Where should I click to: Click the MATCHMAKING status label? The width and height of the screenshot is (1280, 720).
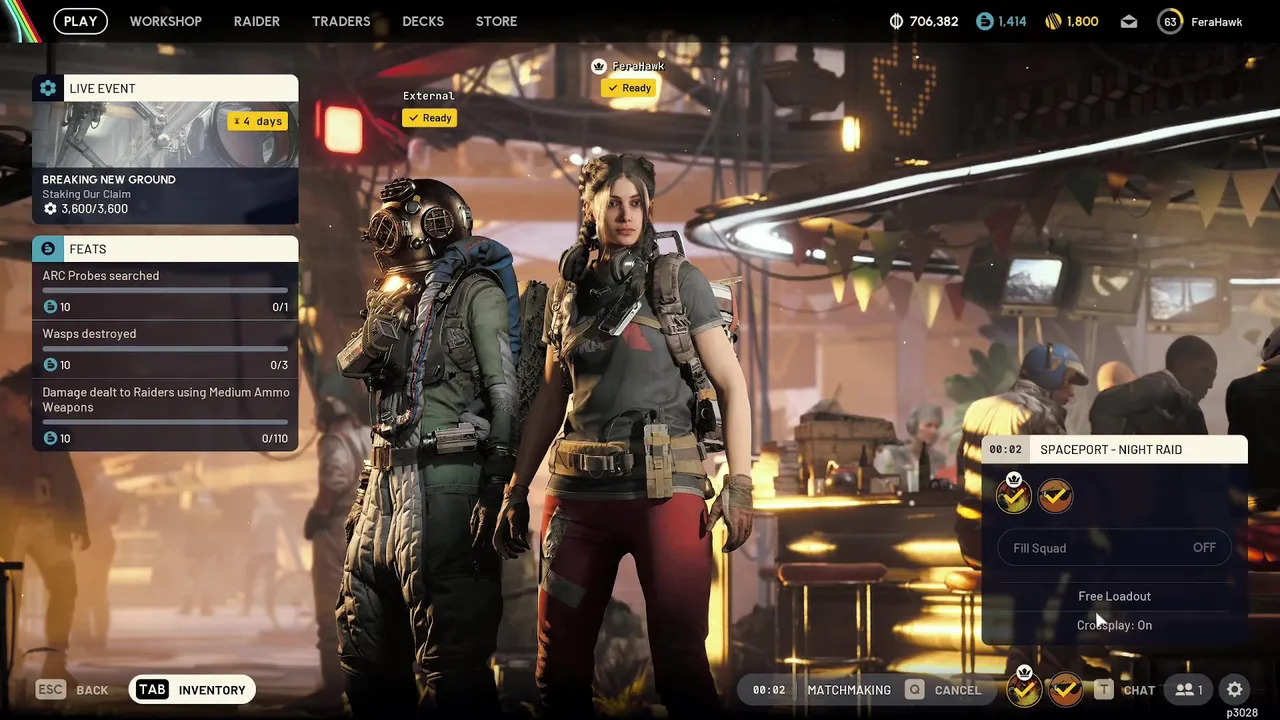(849, 690)
